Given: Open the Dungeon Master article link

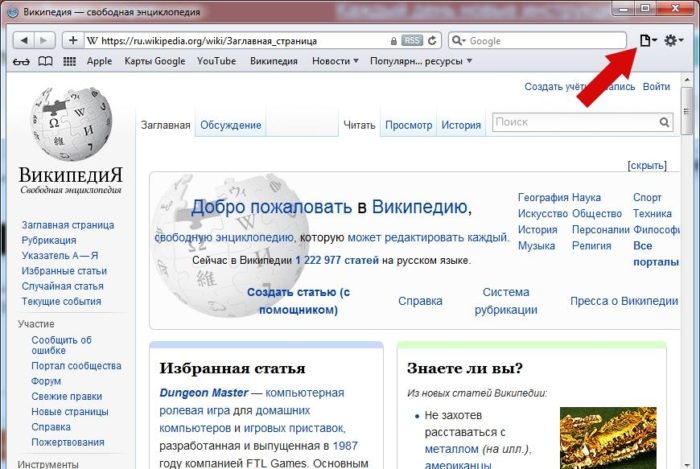Looking at the screenshot, I should coord(204,393).
